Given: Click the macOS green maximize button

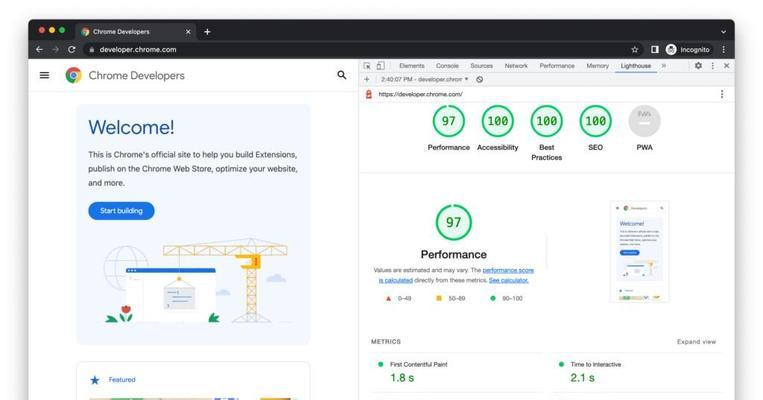Looking at the screenshot, I should 62,30.
